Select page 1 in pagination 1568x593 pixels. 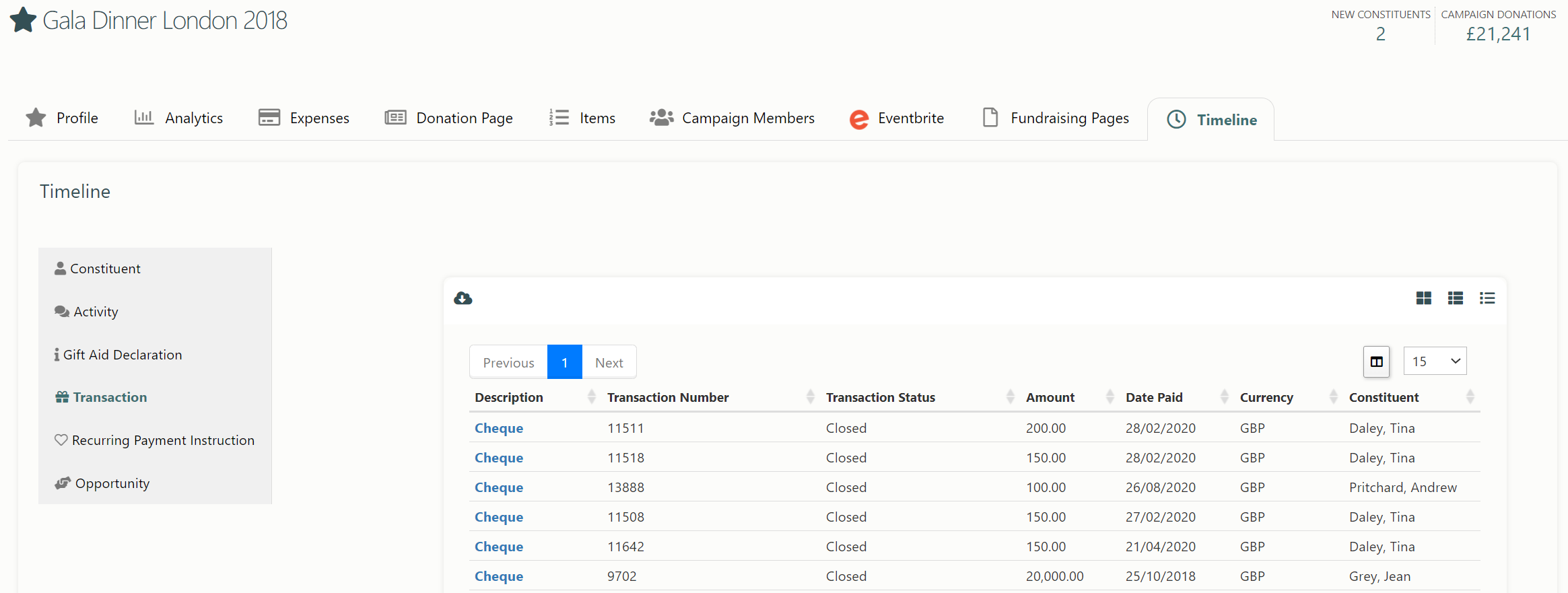pos(565,363)
